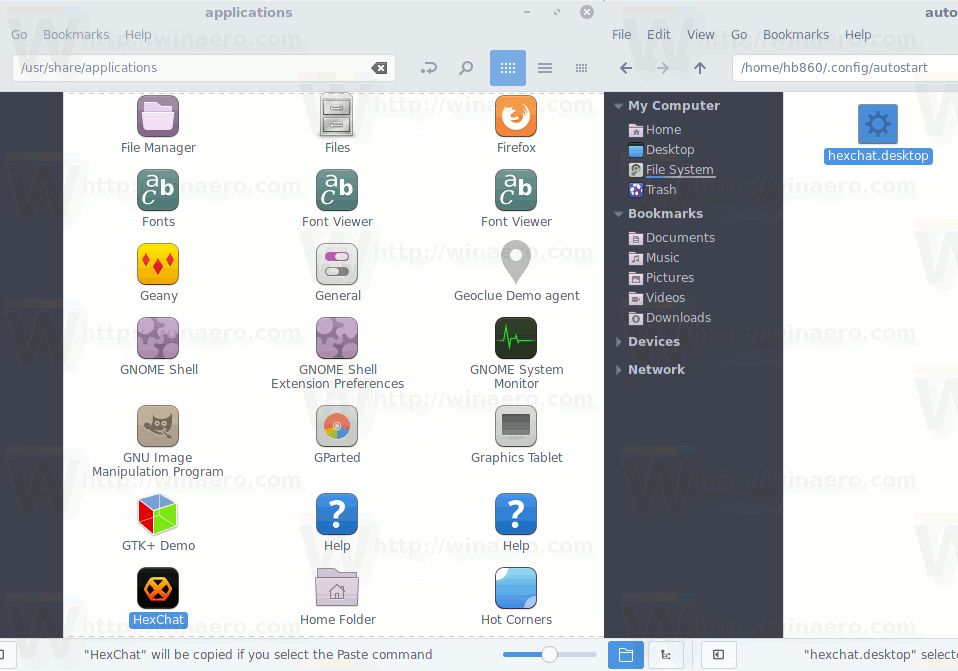Viewport: 958px width, 671px height.
Task: Click the up-navigation arrow in the autostart window
Action: point(700,68)
